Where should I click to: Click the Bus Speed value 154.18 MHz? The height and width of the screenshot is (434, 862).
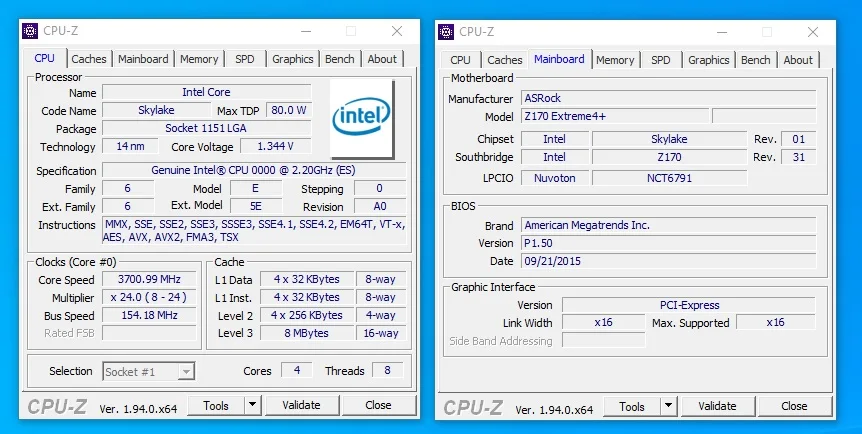coord(149,315)
